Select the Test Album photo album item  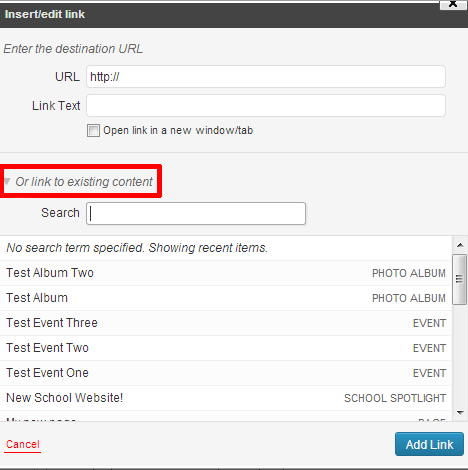(x=226, y=298)
